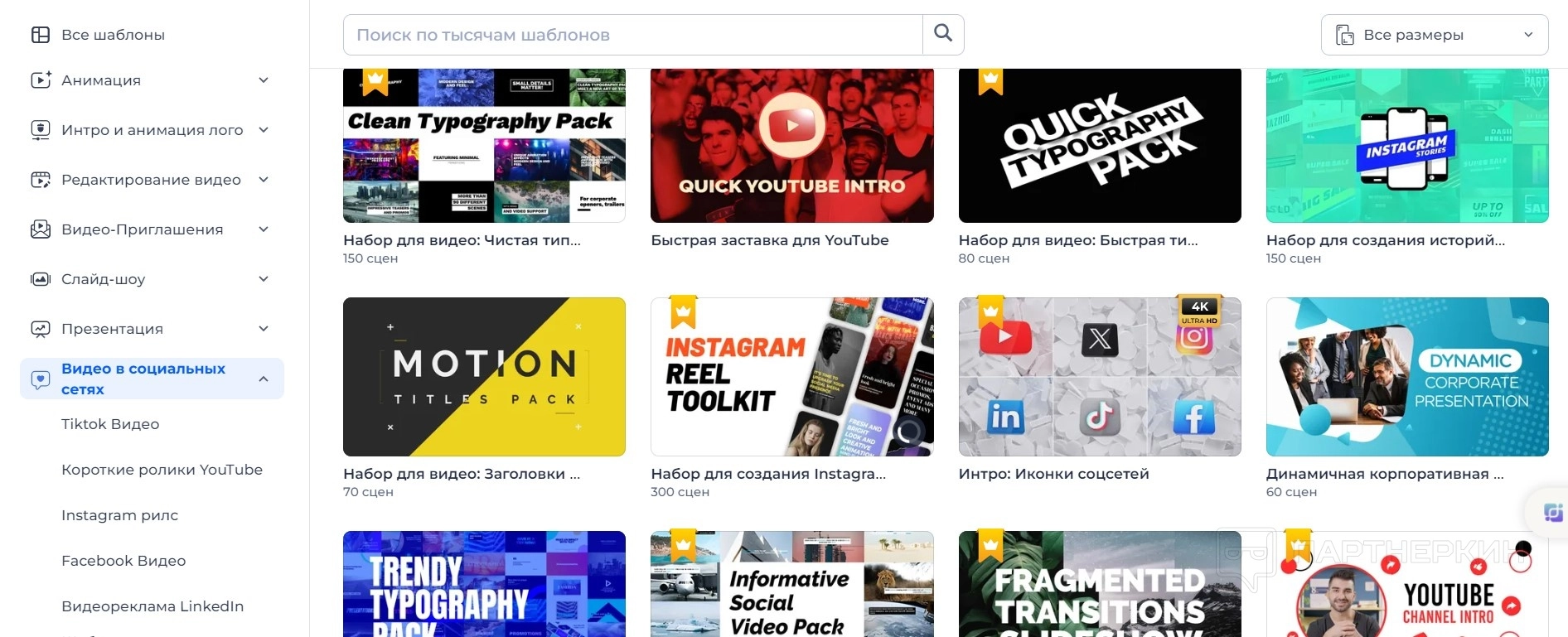Select Instagram рилс subcategory
The height and width of the screenshot is (637, 1568).
119,515
